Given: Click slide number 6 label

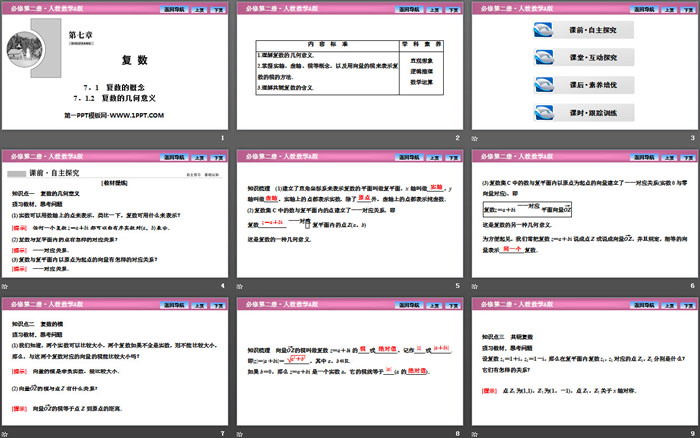Looking at the screenshot, I should coord(692,286).
